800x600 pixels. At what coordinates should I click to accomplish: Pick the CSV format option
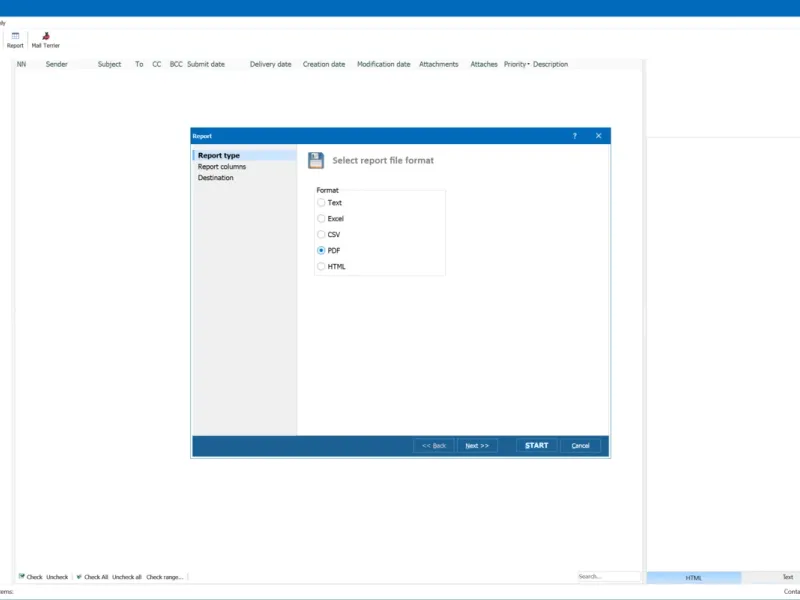click(x=321, y=234)
